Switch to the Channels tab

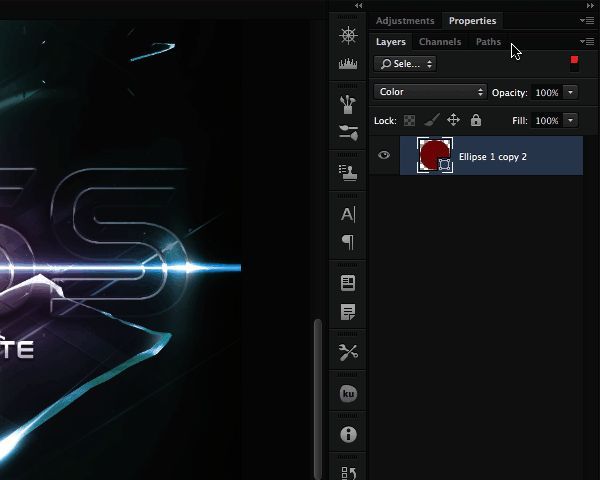pos(440,42)
